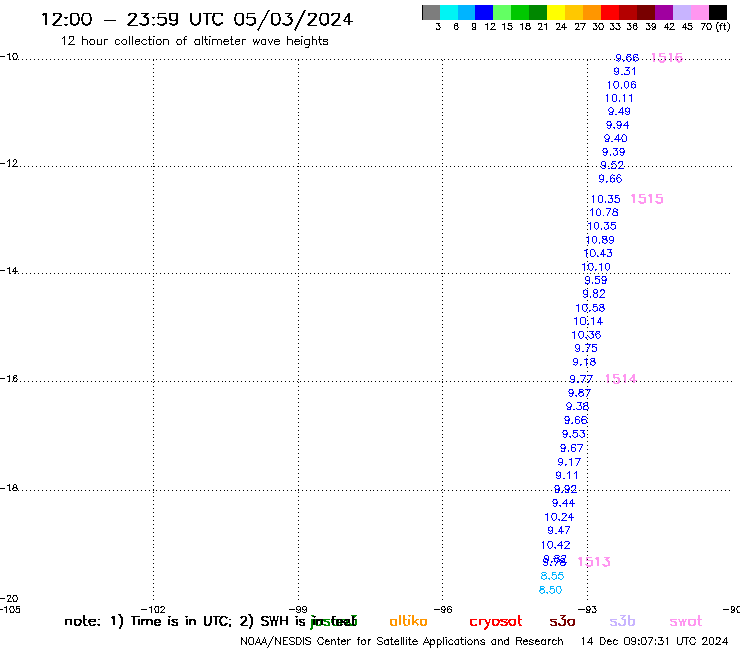Click the gray swatch in the wave height legend
Image resolution: width=740 pixels, height=650 pixels.
pos(431,12)
